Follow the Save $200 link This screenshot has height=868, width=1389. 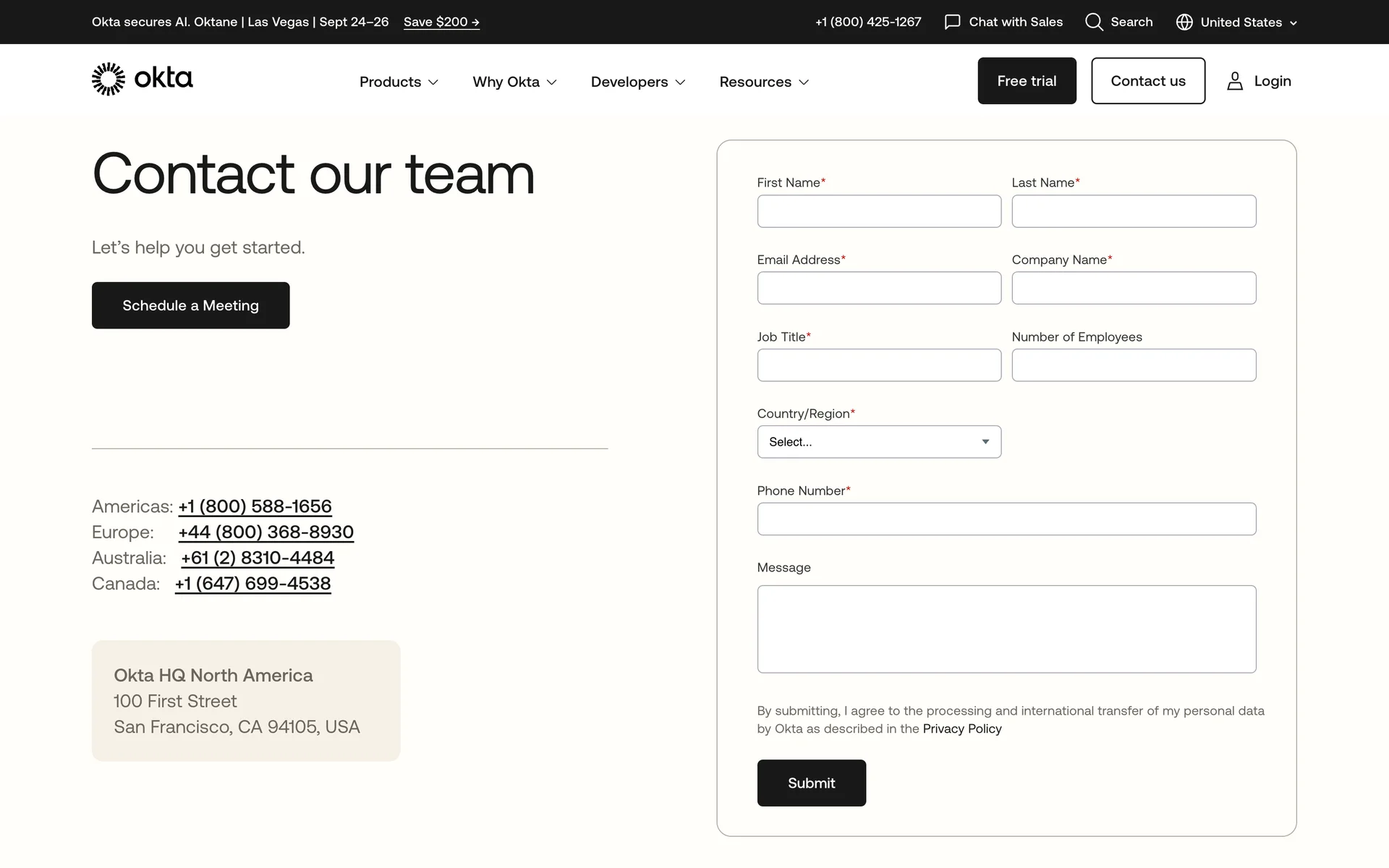tap(441, 22)
